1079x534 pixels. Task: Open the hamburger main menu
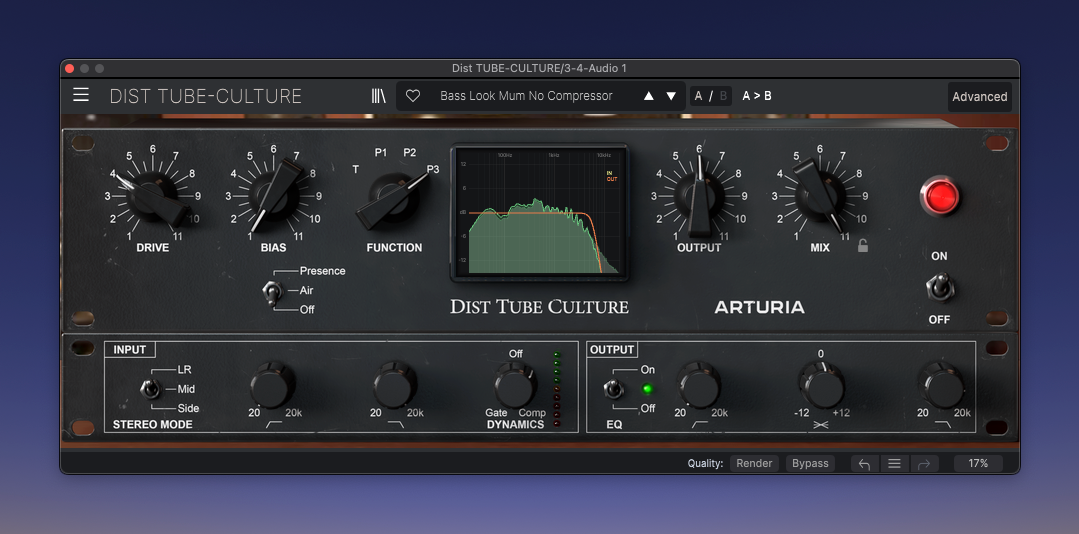[81, 96]
